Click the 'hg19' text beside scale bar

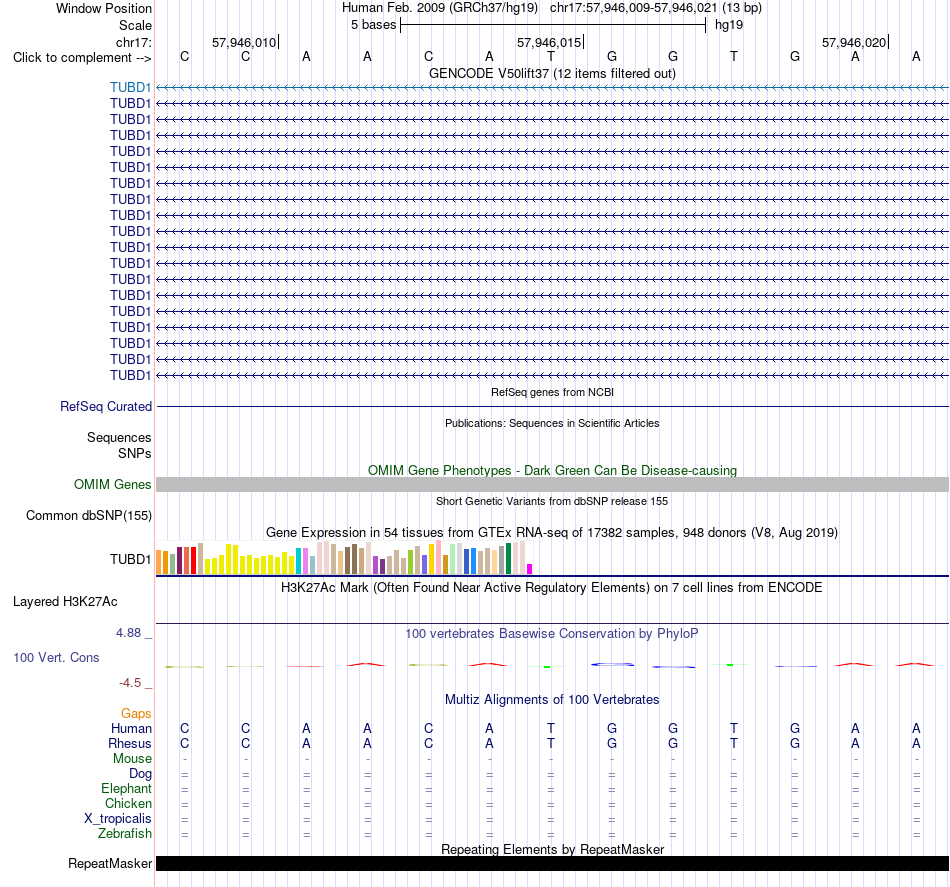click(x=729, y=25)
